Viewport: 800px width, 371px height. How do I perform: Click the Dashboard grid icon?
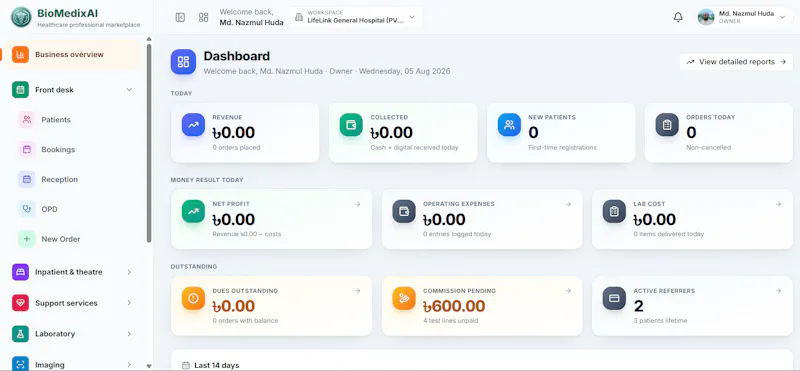click(x=183, y=62)
